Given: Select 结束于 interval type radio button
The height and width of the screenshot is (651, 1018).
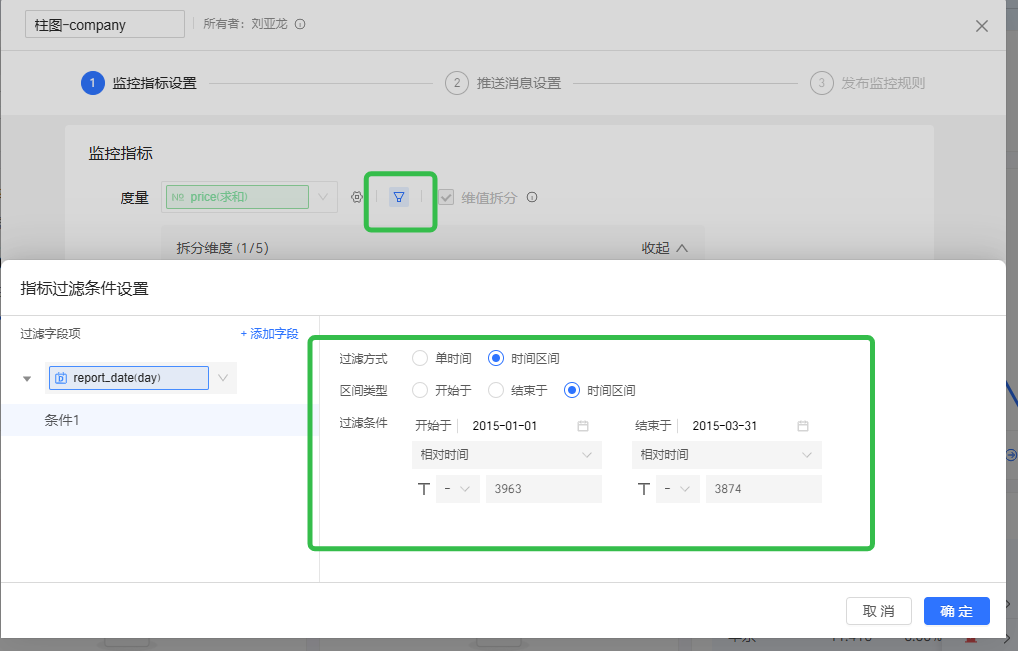Looking at the screenshot, I should coord(496,390).
